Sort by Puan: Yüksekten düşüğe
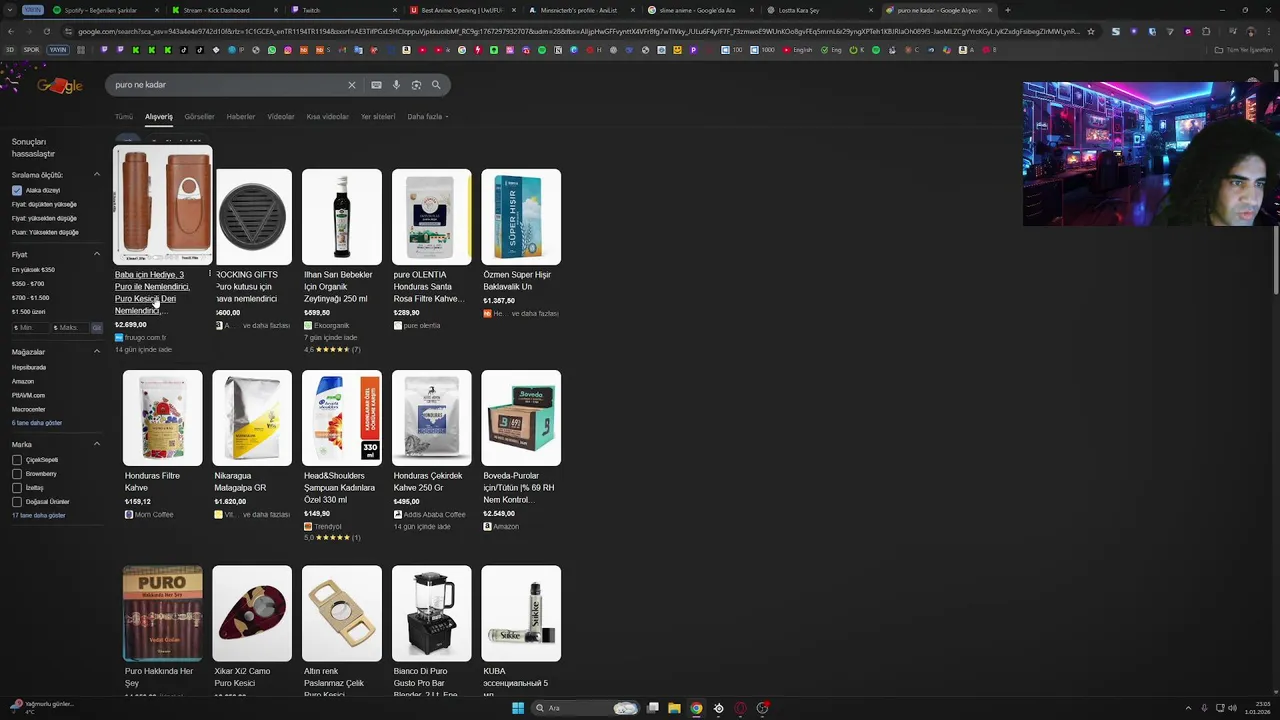Image resolution: width=1280 pixels, height=720 pixels. 45,232
